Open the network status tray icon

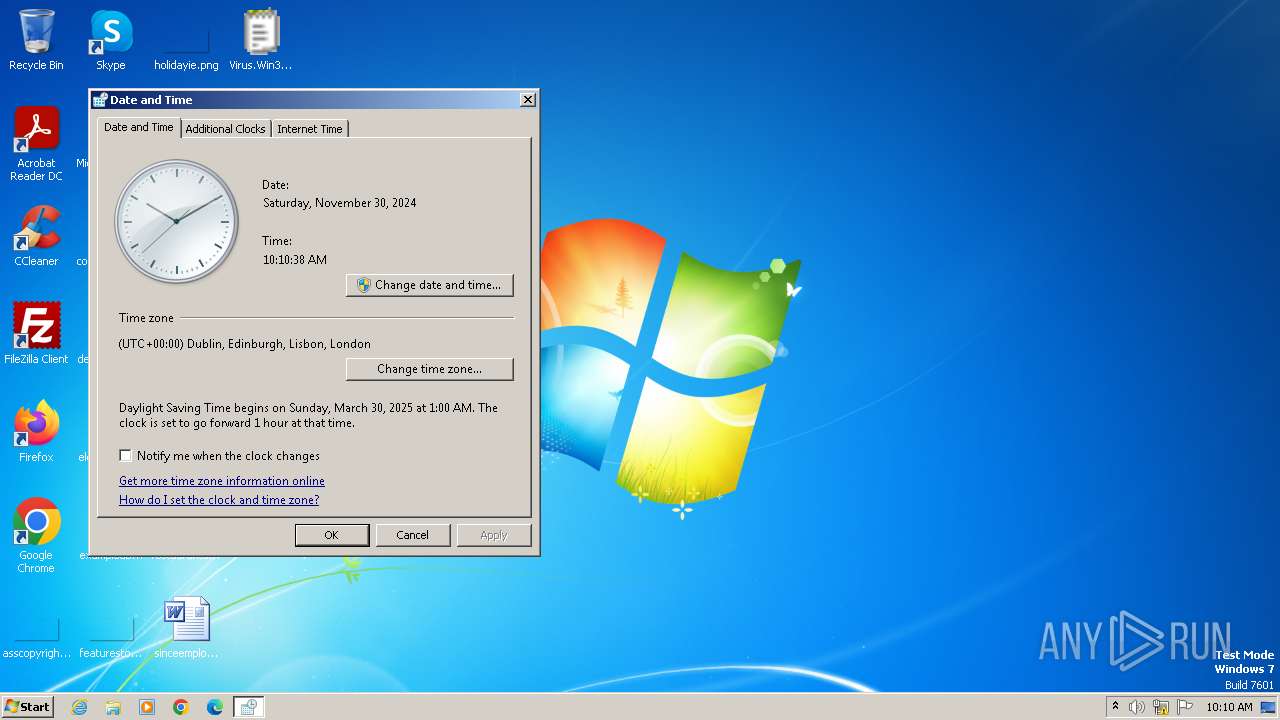[x=1161, y=707]
